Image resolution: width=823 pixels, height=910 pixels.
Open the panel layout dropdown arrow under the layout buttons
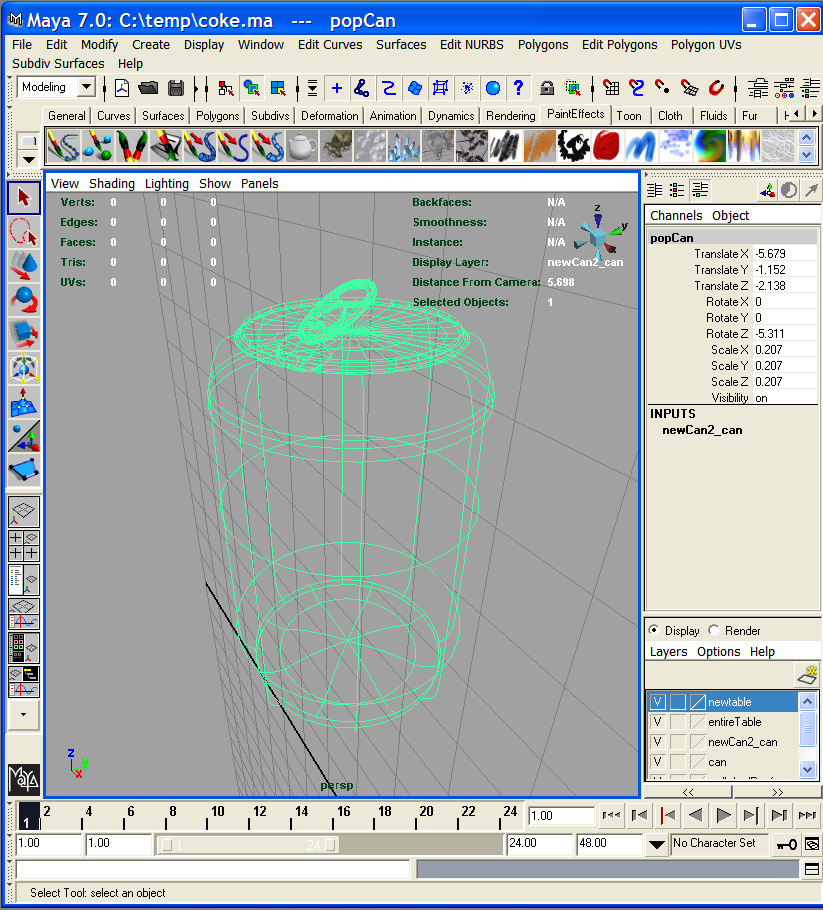coord(23,714)
